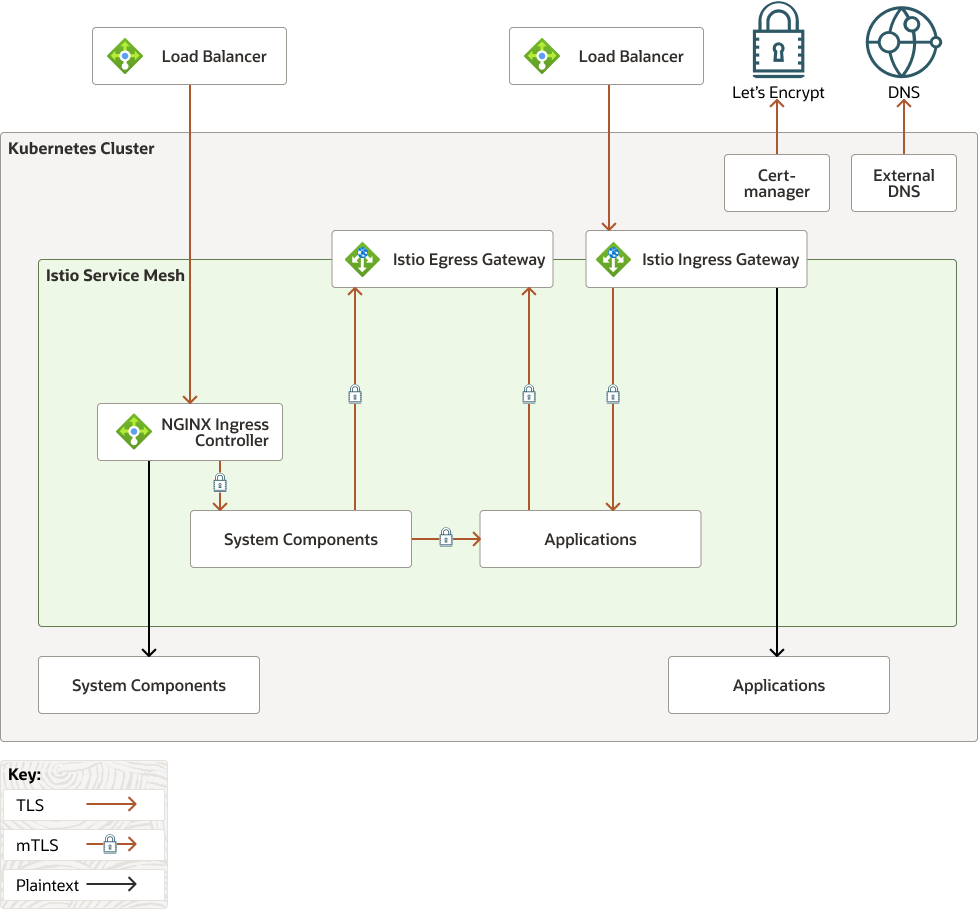Screen dimensions: 978x909
Task: Click System Components box inside Istio Service Mesh
Action: point(300,539)
